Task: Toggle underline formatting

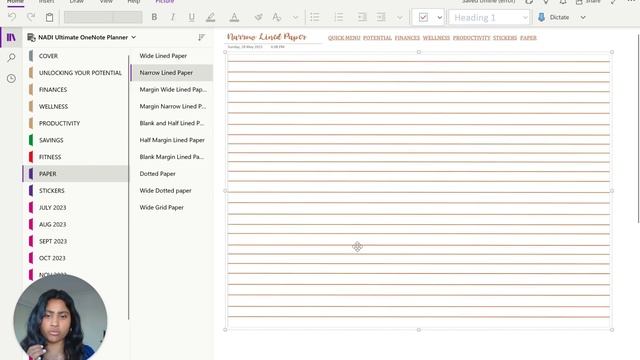Action: [x=191, y=17]
